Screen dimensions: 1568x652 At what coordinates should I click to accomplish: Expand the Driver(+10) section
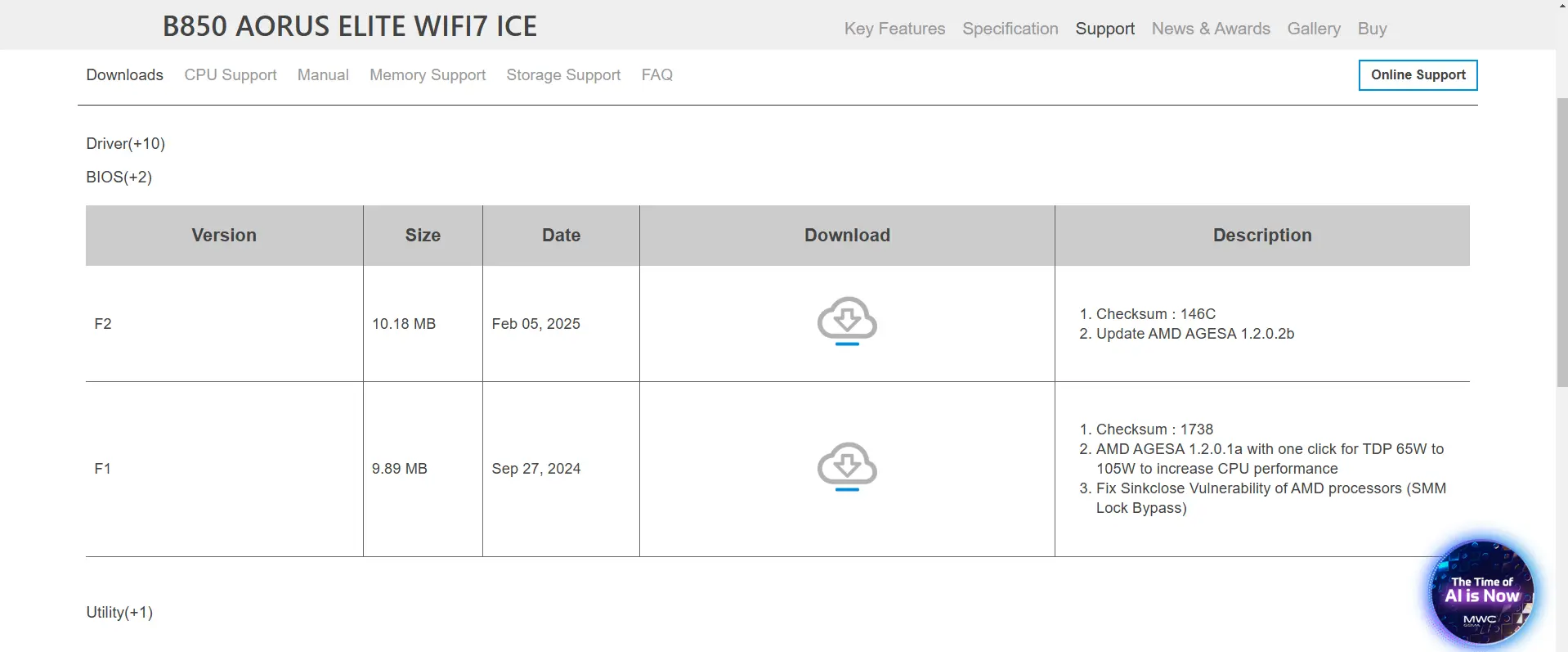(126, 143)
